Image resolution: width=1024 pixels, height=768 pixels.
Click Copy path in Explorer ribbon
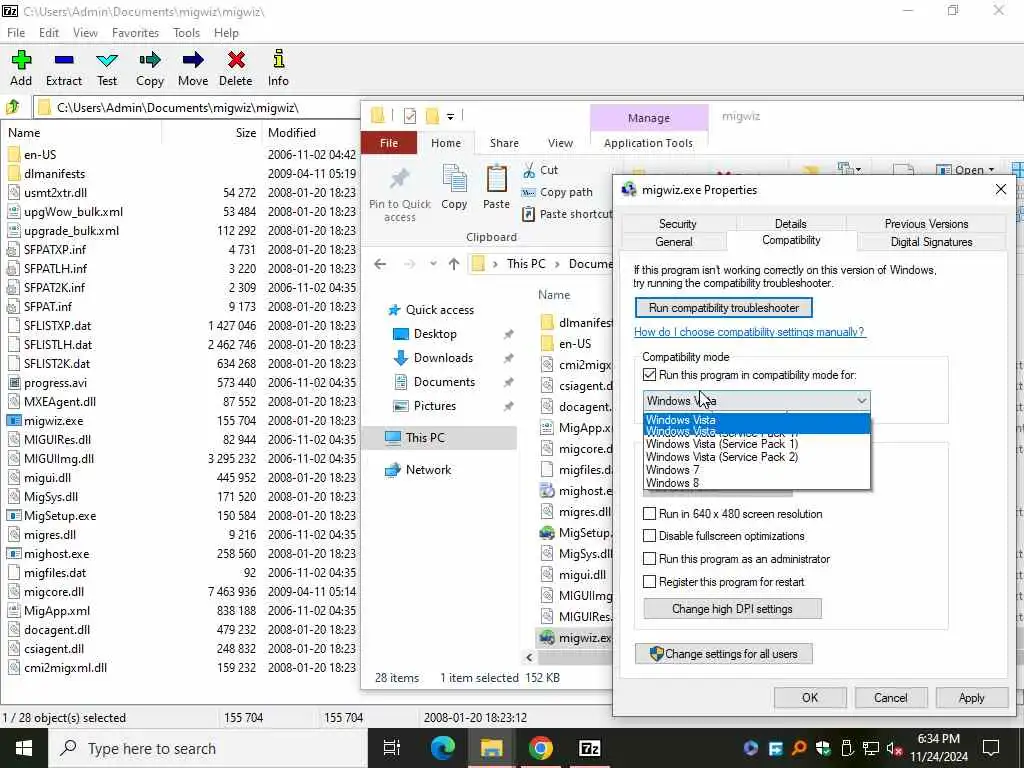tap(557, 192)
